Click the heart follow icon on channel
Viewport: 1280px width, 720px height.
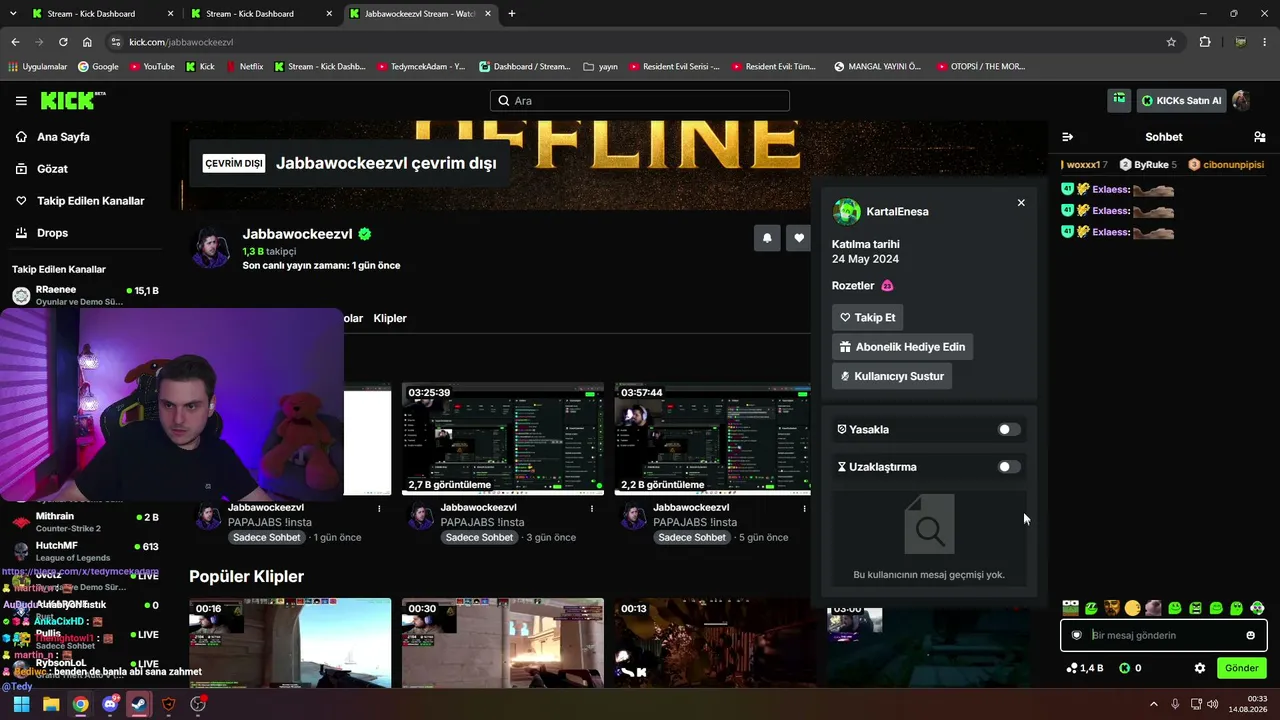798,237
